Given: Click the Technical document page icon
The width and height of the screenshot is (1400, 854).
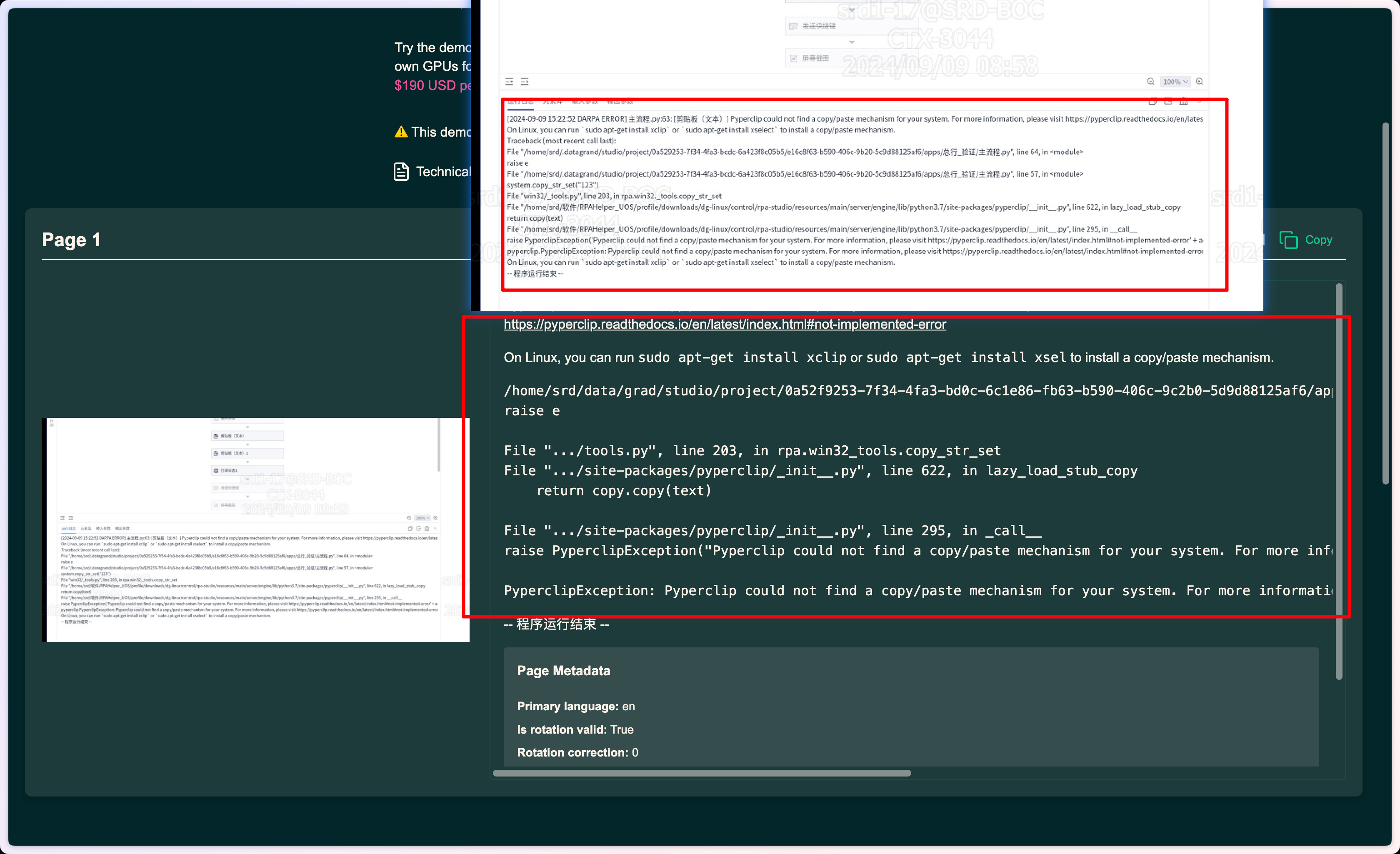Looking at the screenshot, I should click(401, 172).
